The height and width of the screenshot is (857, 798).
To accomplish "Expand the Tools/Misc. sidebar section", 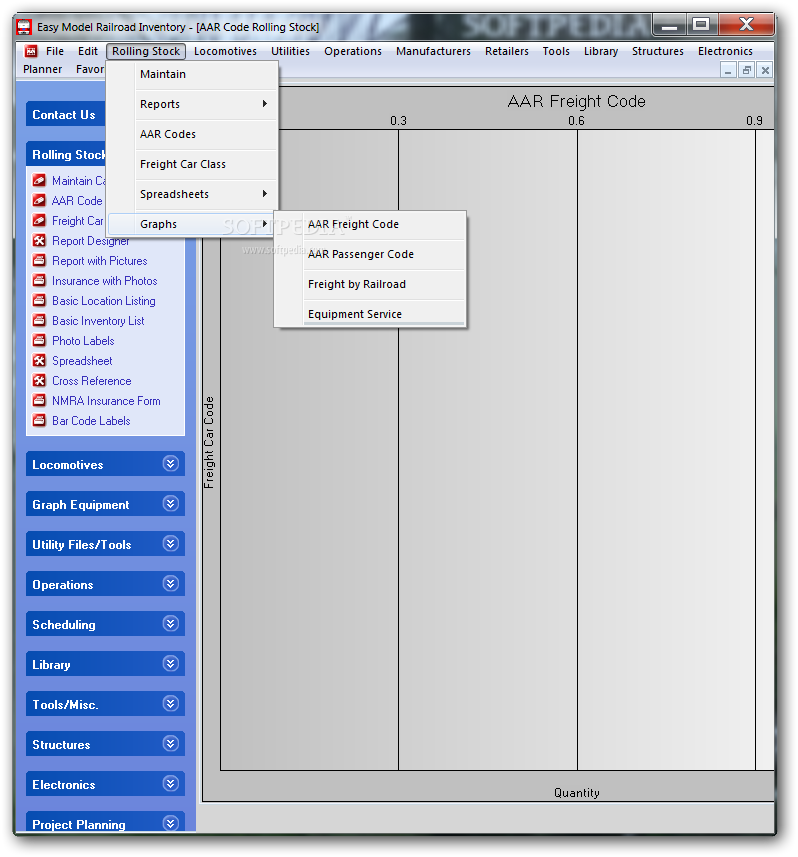I will click(x=171, y=703).
